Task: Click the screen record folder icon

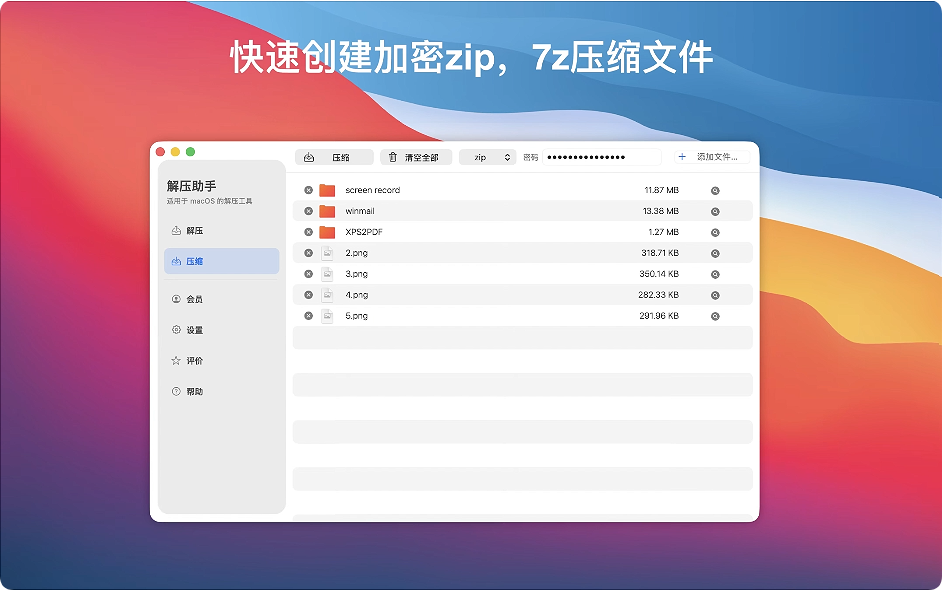Action: 327,190
